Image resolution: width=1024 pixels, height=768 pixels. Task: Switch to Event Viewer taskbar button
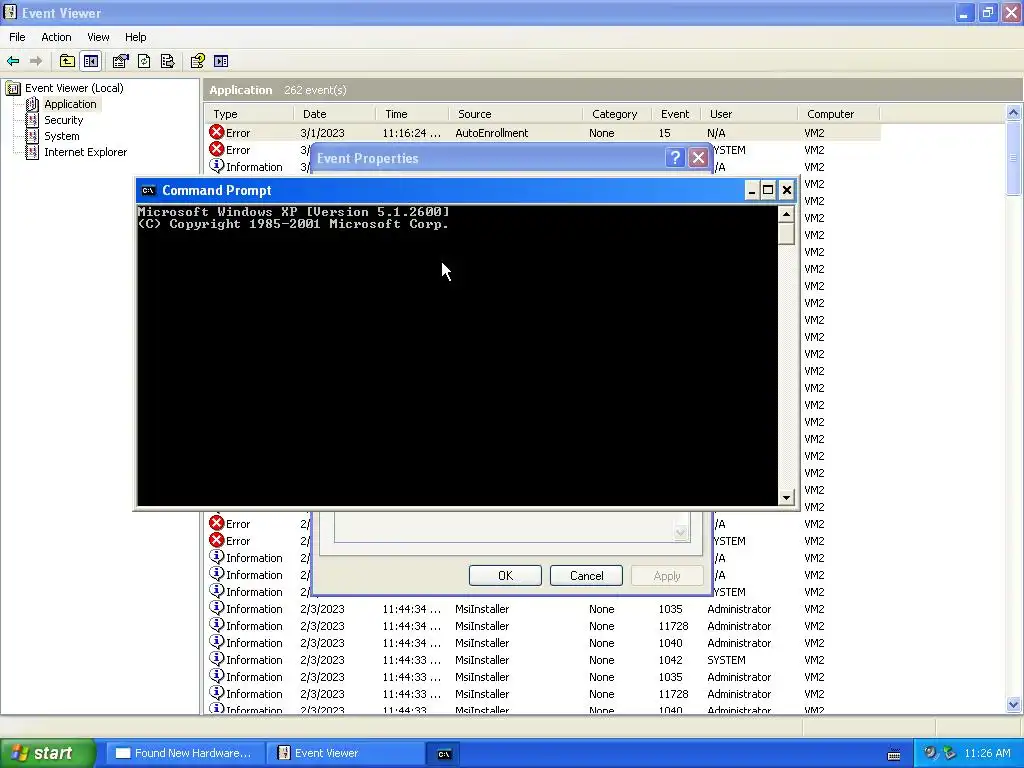click(x=345, y=753)
